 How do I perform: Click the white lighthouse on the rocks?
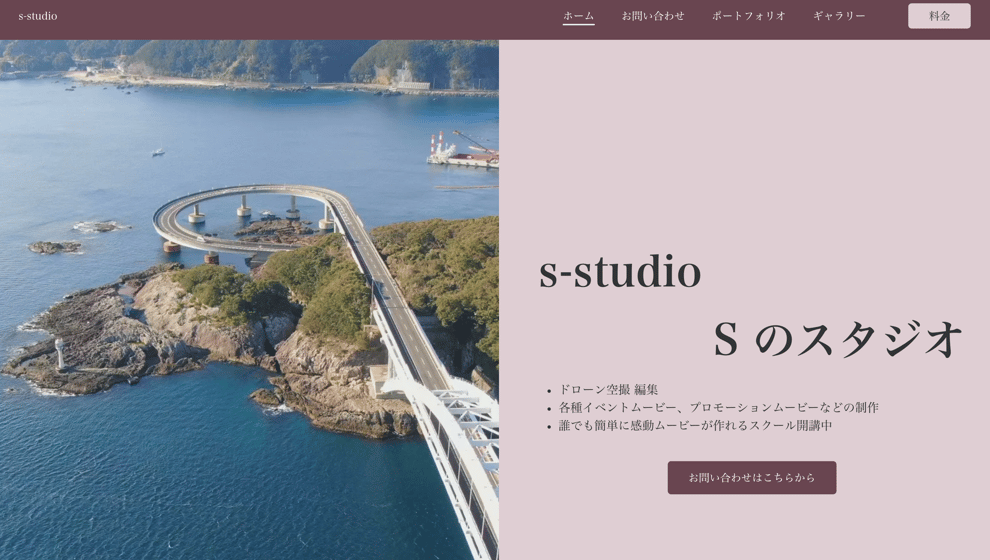coord(60,354)
